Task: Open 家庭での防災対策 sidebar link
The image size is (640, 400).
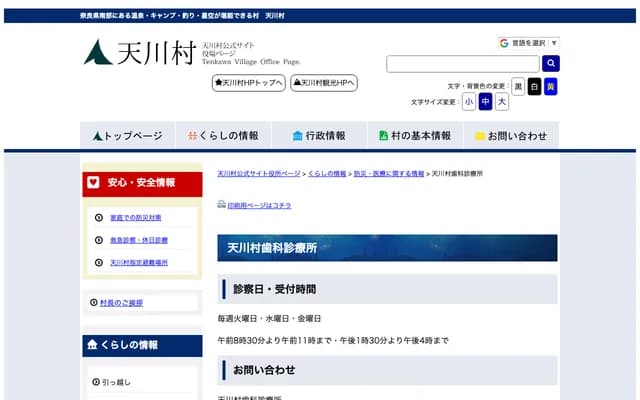Action: [135, 217]
